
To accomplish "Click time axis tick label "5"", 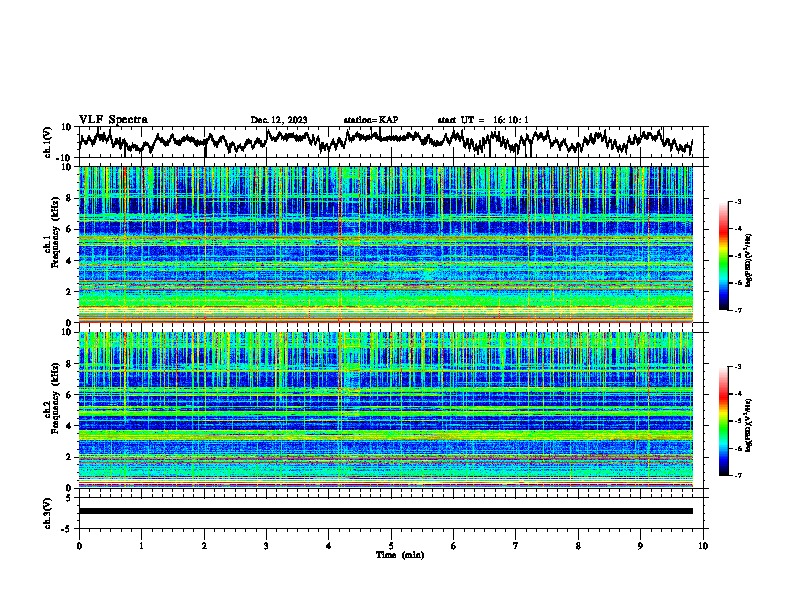I will (391, 546).
